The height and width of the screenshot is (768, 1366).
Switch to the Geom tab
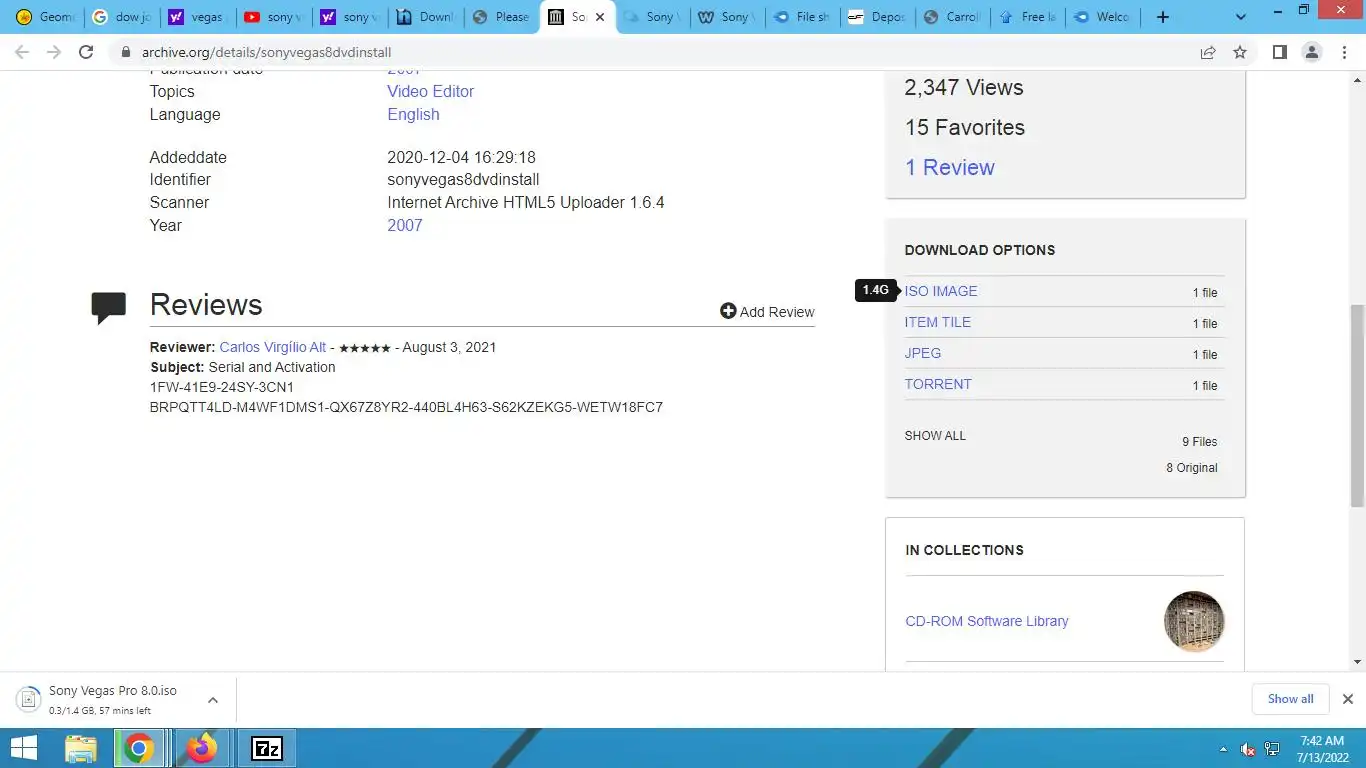(46, 17)
